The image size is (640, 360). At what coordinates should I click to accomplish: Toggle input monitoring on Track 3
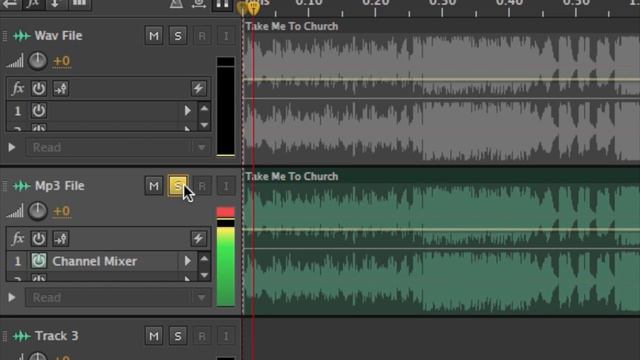click(226, 336)
